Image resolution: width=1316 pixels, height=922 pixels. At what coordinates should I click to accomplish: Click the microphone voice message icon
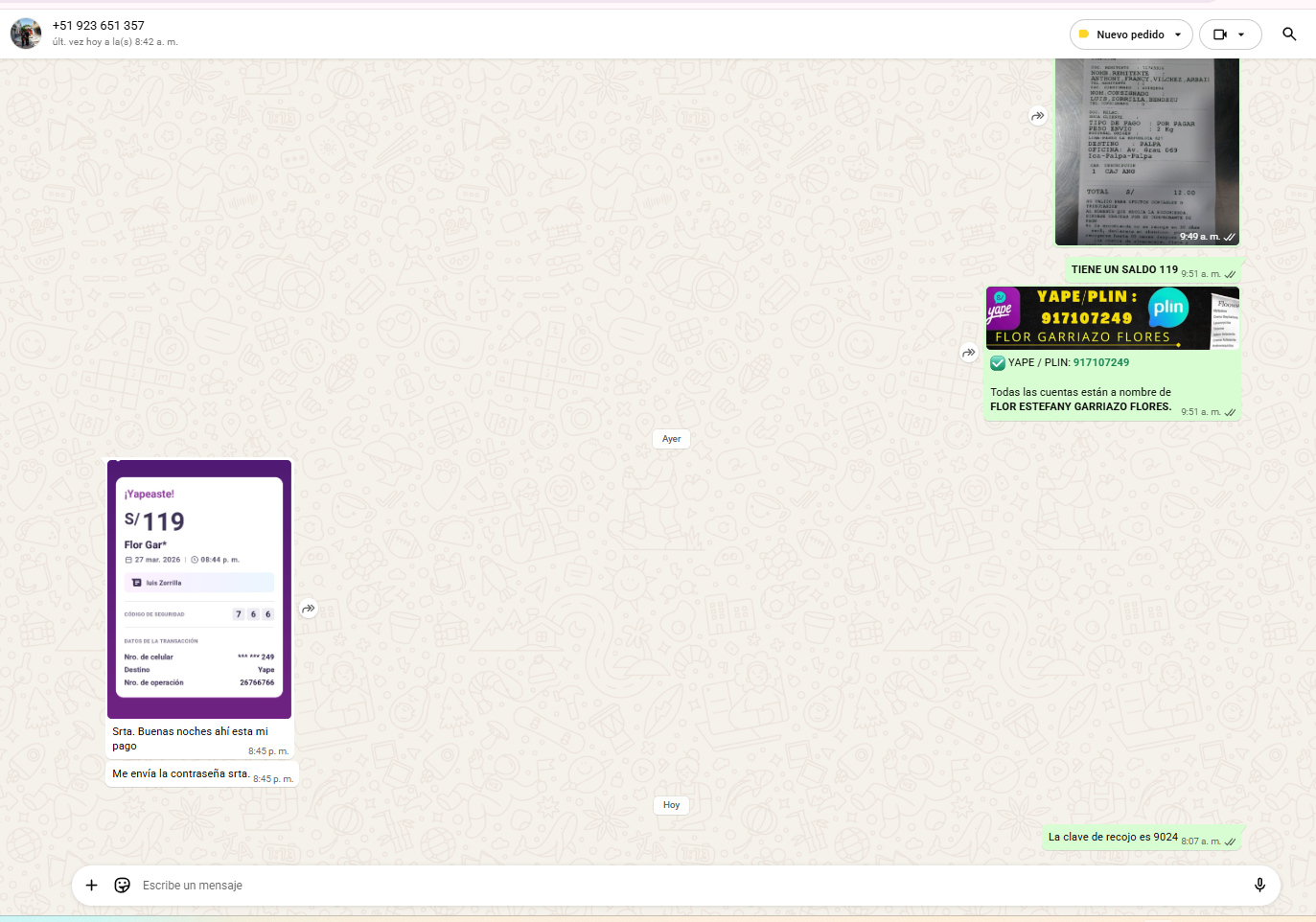(x=1259, y=885)
